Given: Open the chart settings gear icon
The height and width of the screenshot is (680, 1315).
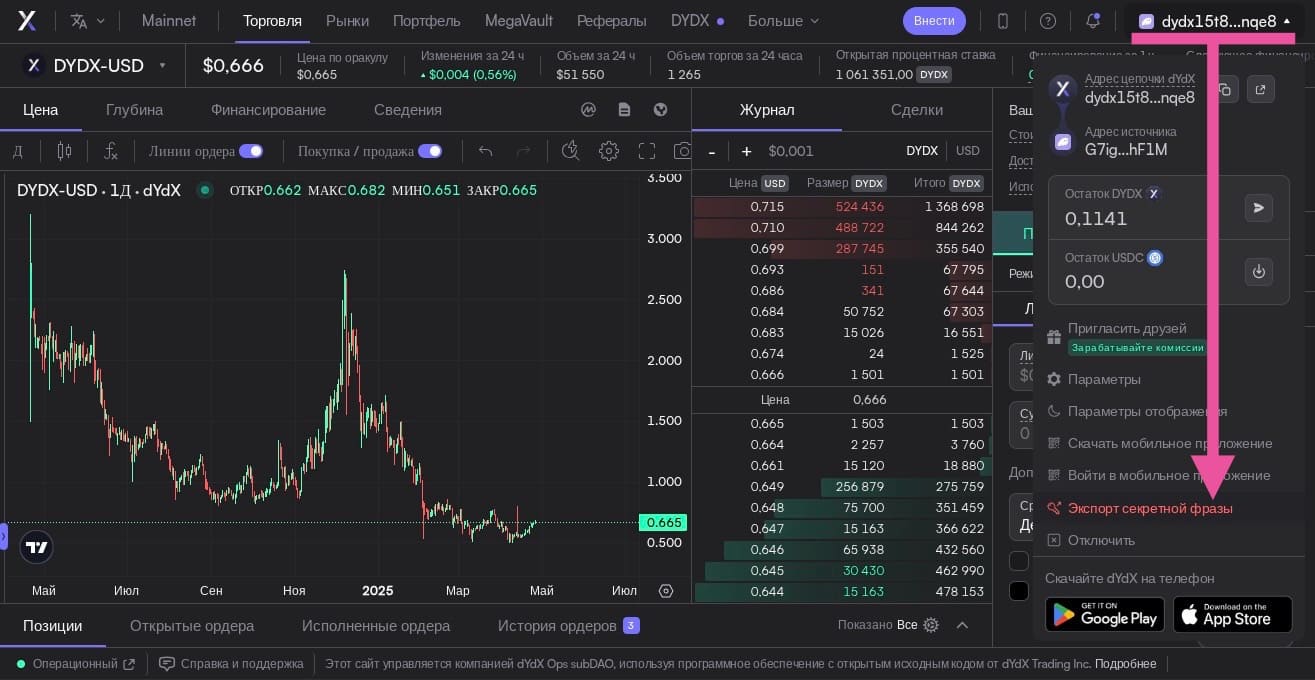Looking at the screenshot, I should pos(609,151).
